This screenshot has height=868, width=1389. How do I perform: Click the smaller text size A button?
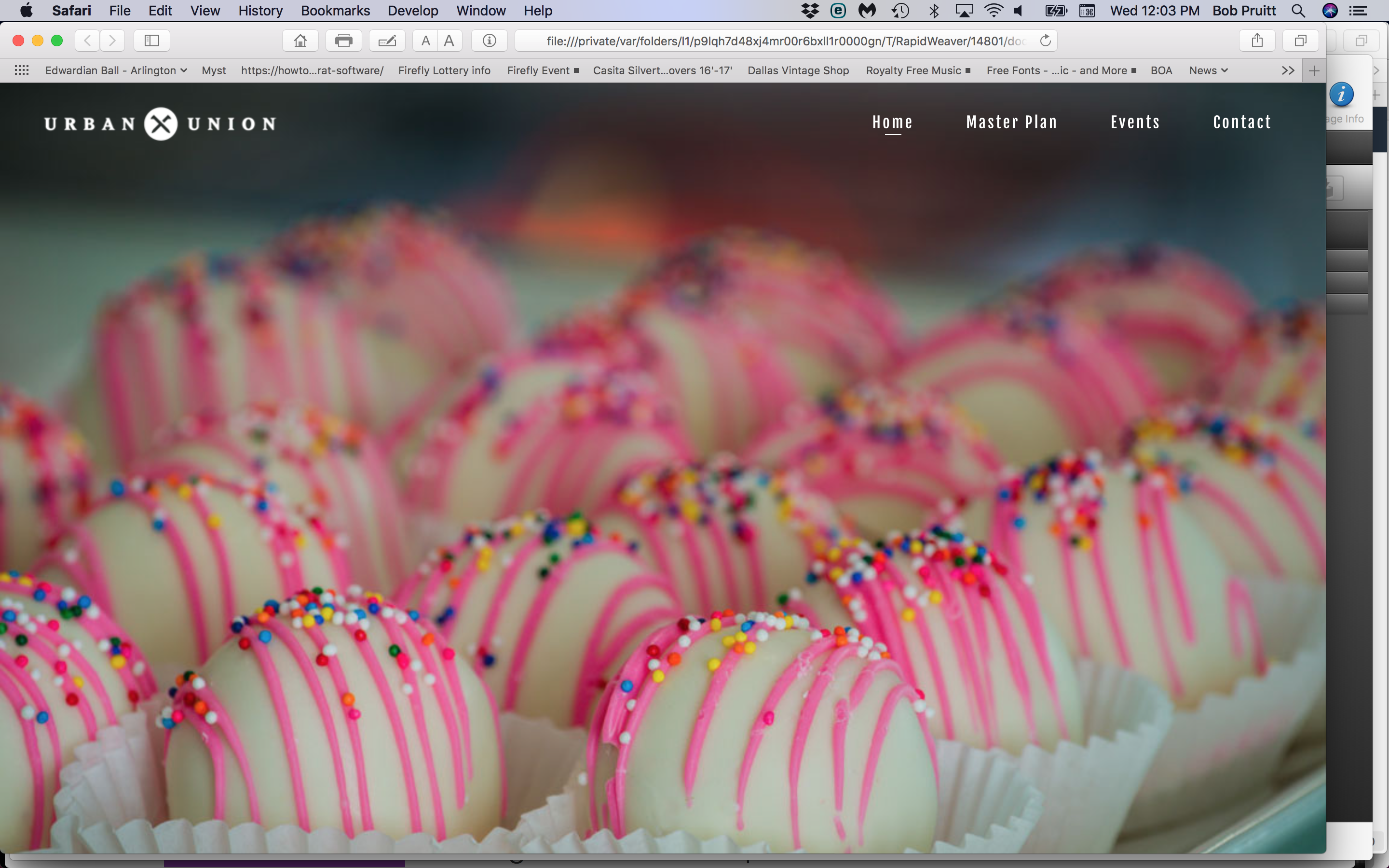click(x=425, y=41)
